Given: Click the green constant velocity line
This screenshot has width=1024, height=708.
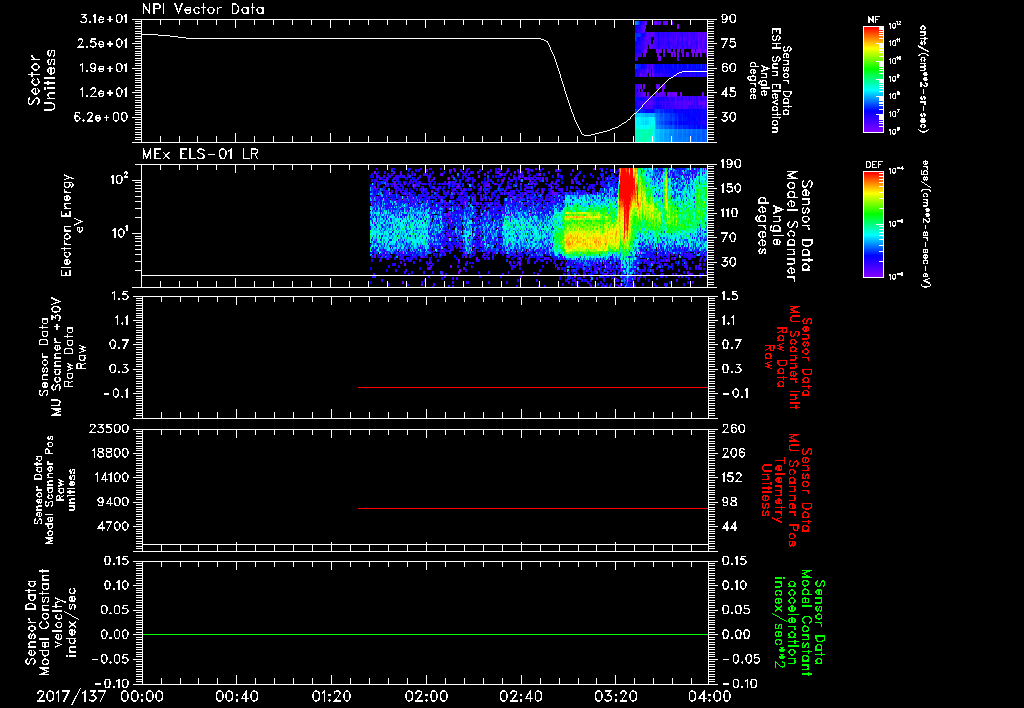Looking at the screenshot, I should pyautogui.click(x=424, y=634).
